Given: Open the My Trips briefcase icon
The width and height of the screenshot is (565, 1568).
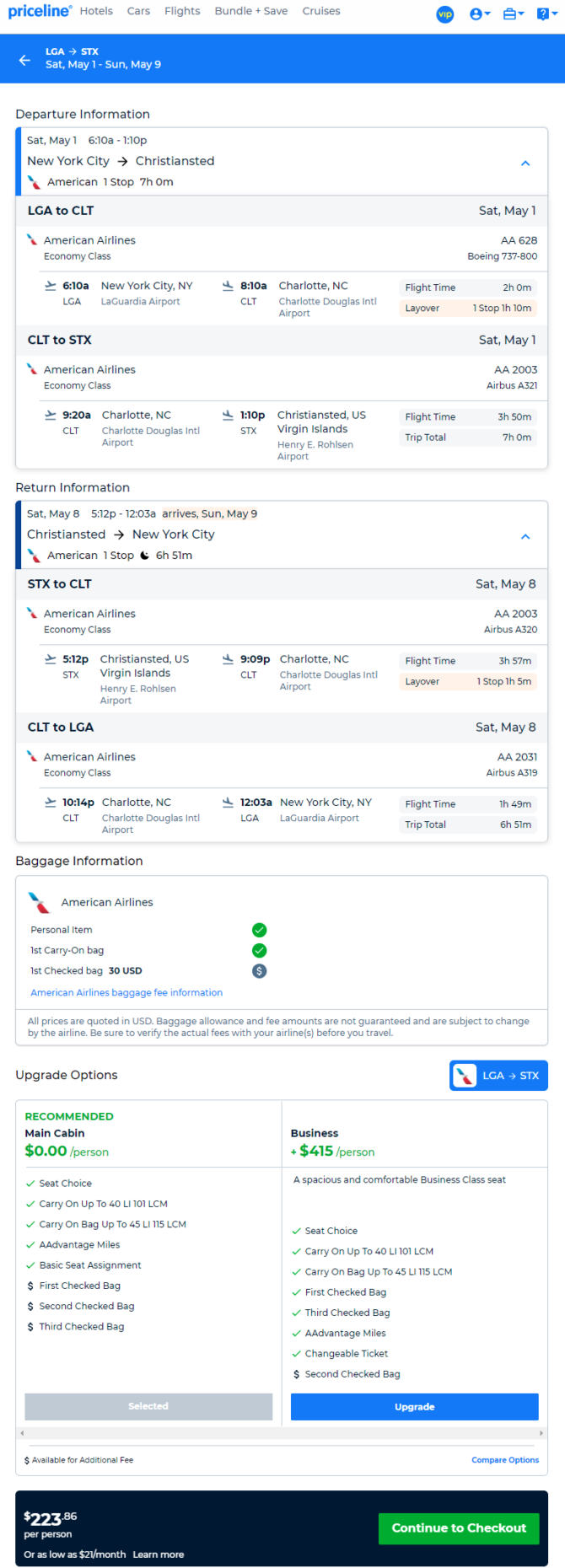Looking at the screenshot, I should tap(513, 14).
